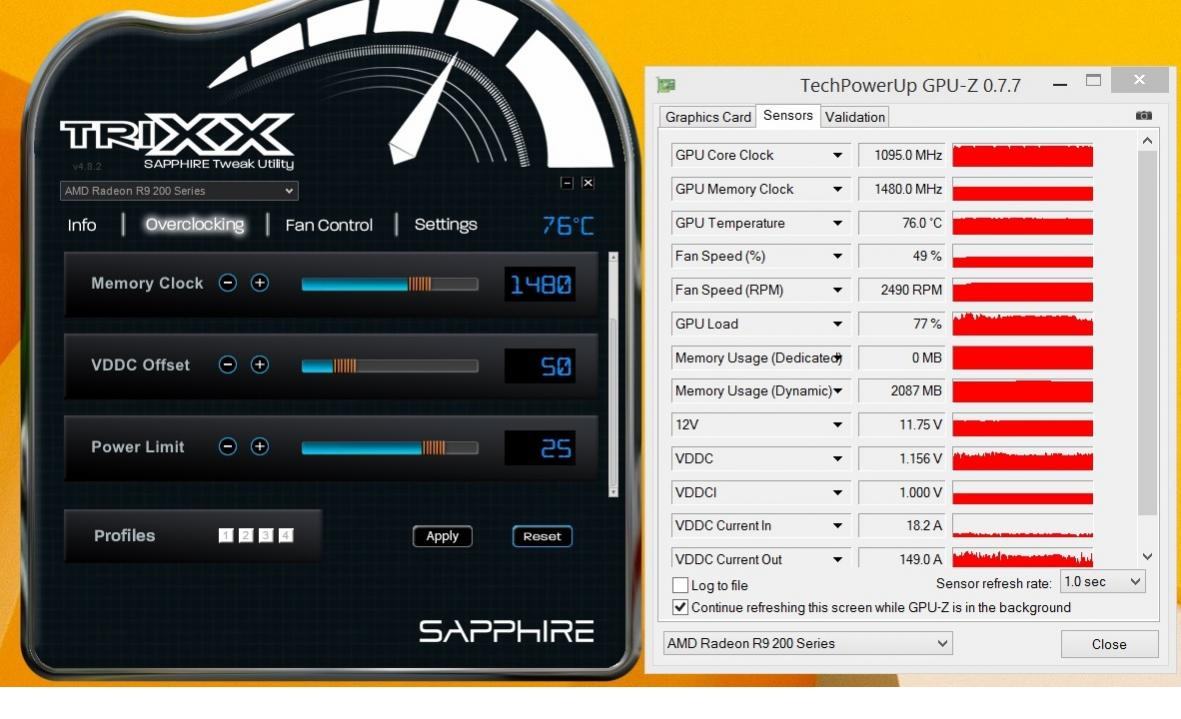Open the GPU Load sensor dropdown
The image size is (1181, 719).
[838, 324]
